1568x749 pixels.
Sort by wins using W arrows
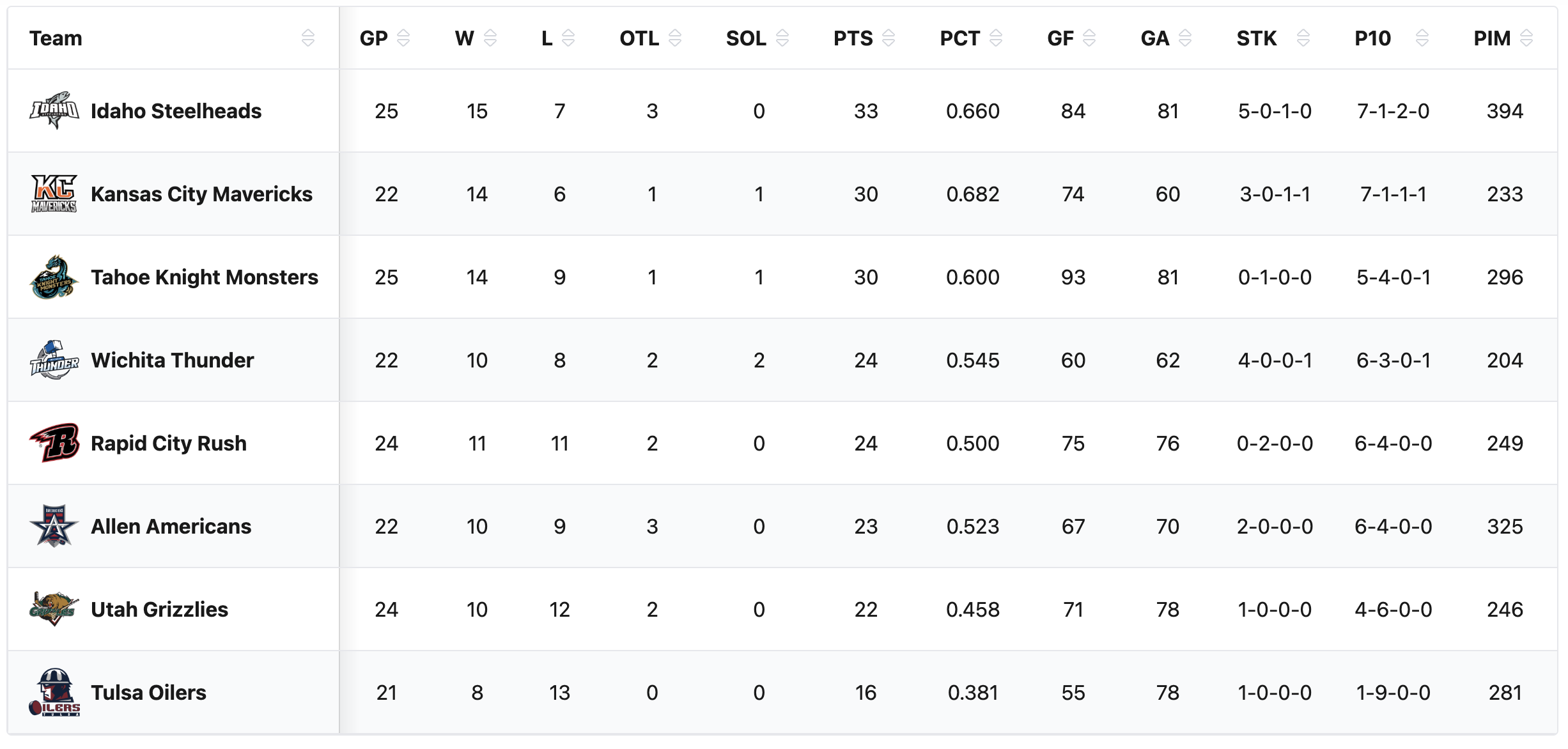pos(490,38)
